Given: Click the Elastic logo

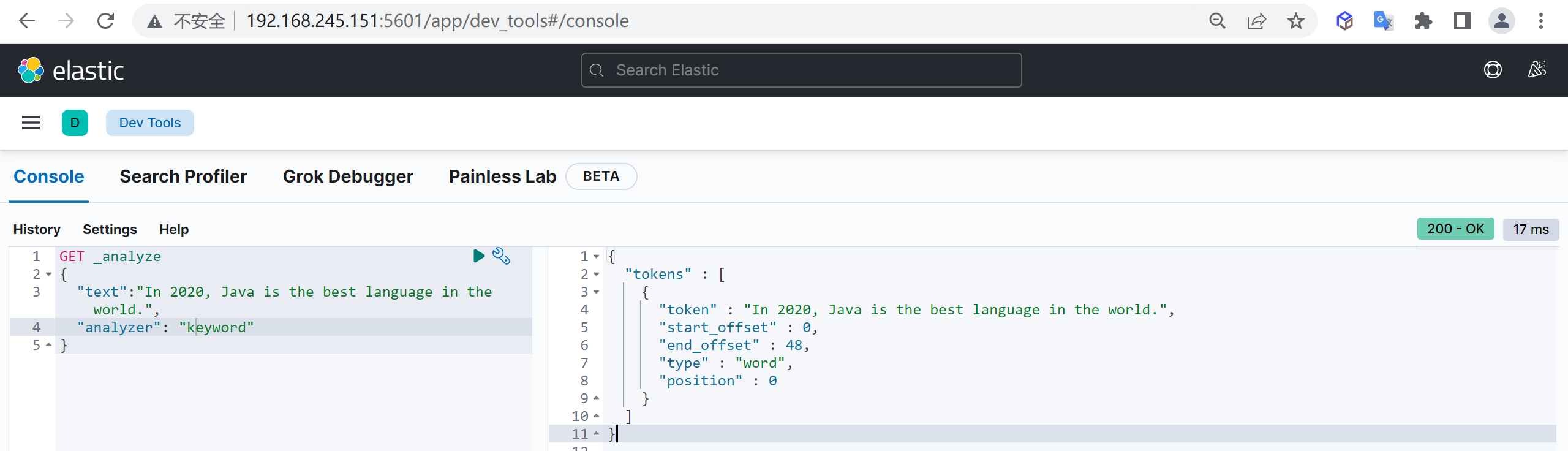Looking at the screenshot, I should pyautogui.click(x=71, y=70).
